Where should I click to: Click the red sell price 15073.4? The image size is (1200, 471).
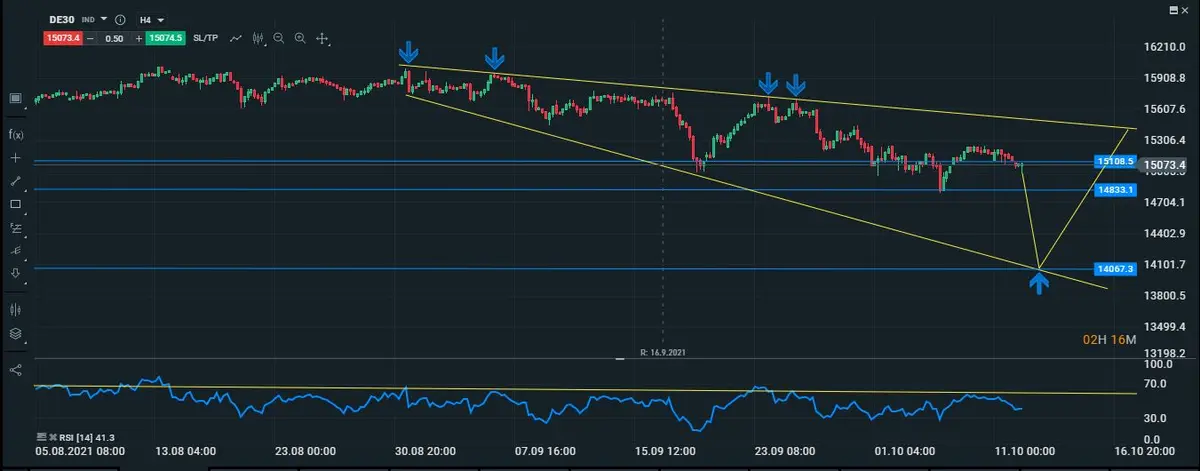(62, 38)
